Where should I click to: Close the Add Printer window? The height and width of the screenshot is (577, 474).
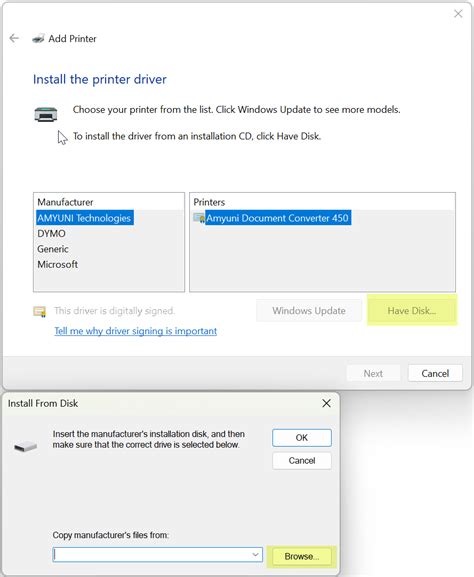(x=458, y=14)
